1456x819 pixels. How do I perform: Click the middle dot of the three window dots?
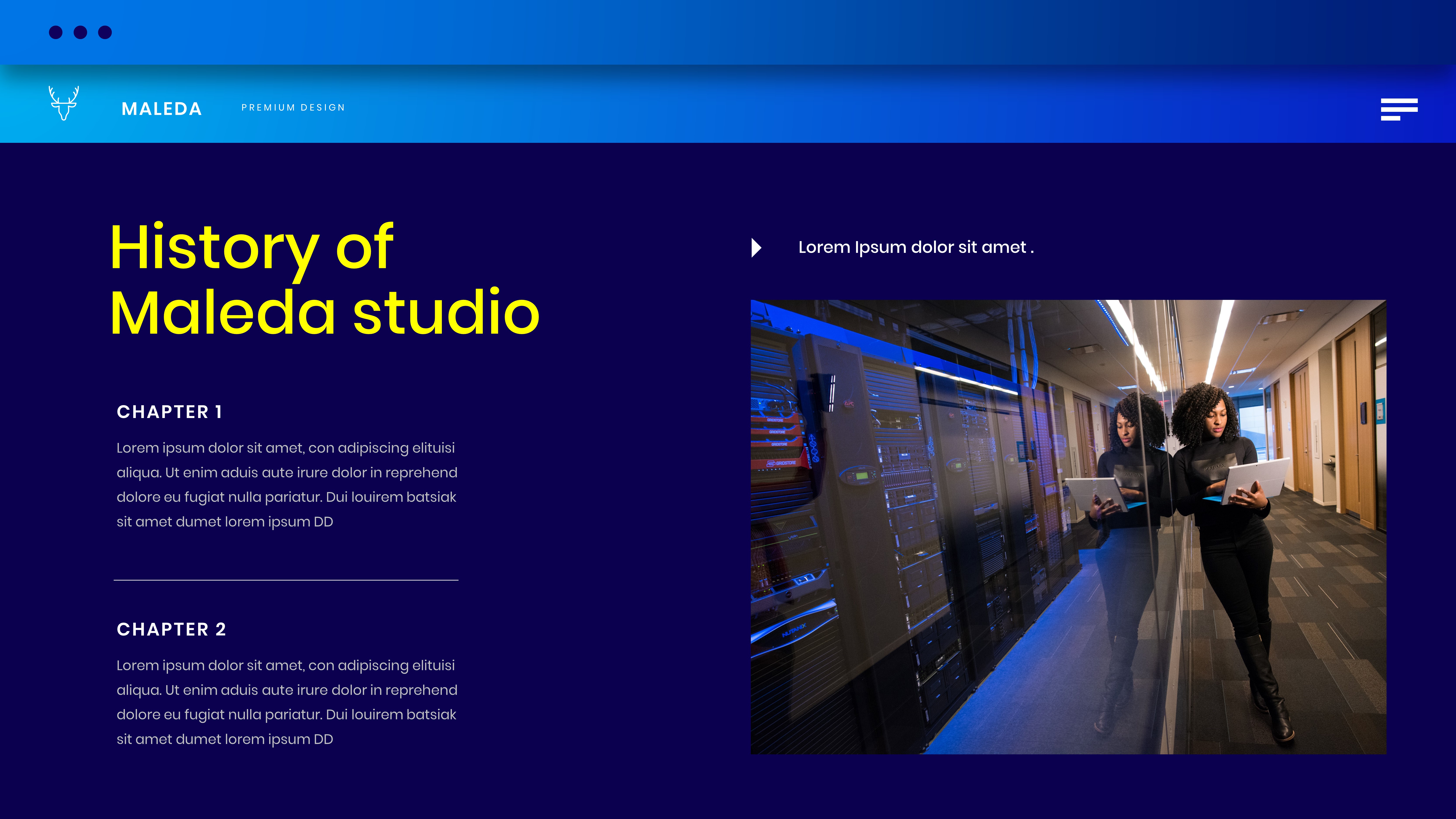tap(80, 32)
